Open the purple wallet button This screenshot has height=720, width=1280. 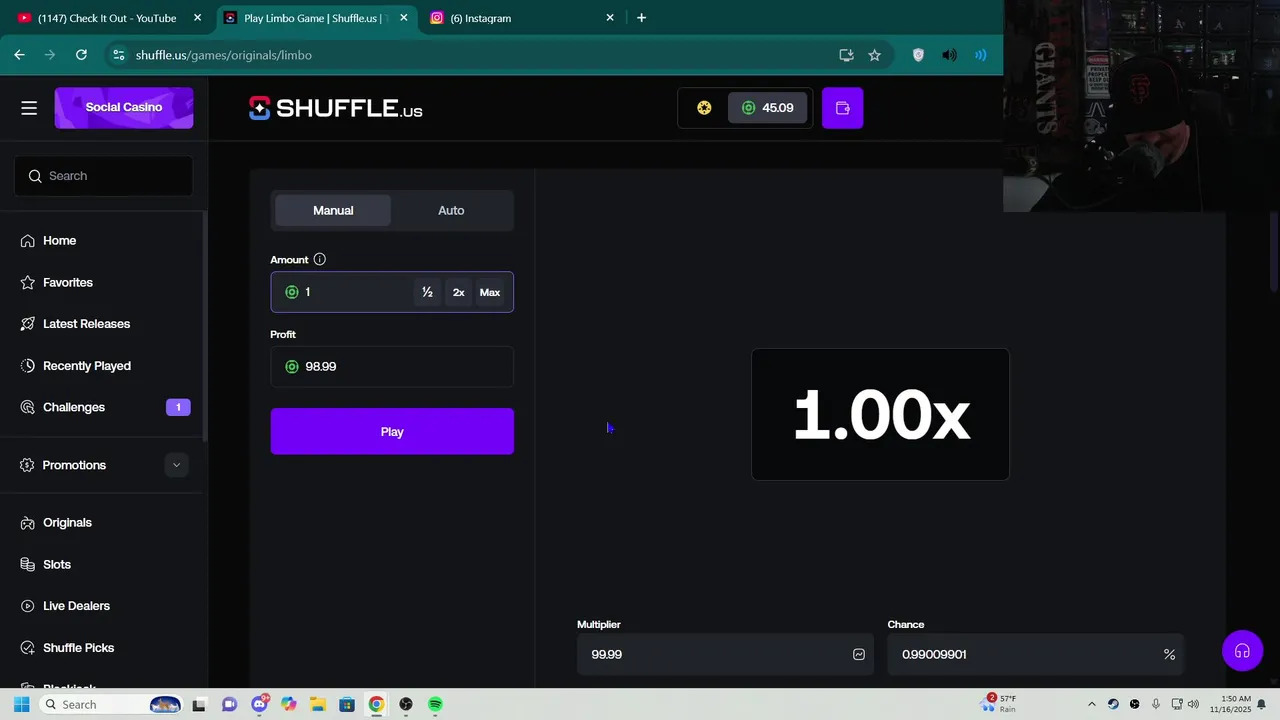pos(842,108)
